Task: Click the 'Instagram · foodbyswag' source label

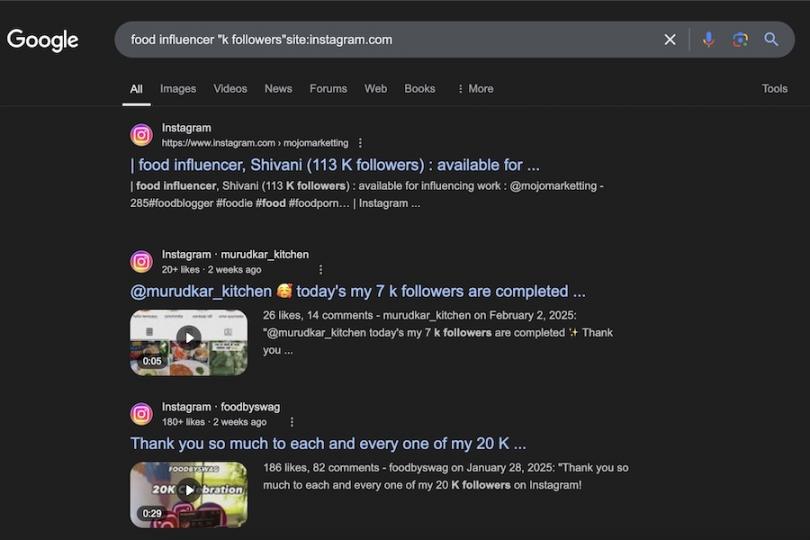Action: (221, 407)
